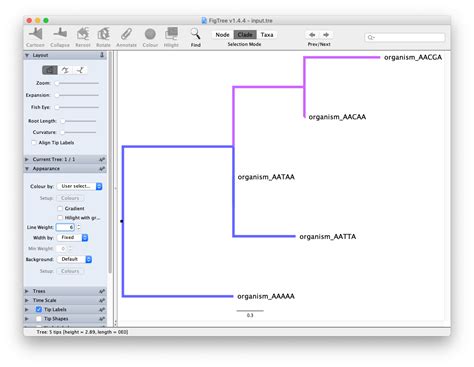
Task: Select polar tree layout icon
Action: (65, 70)
